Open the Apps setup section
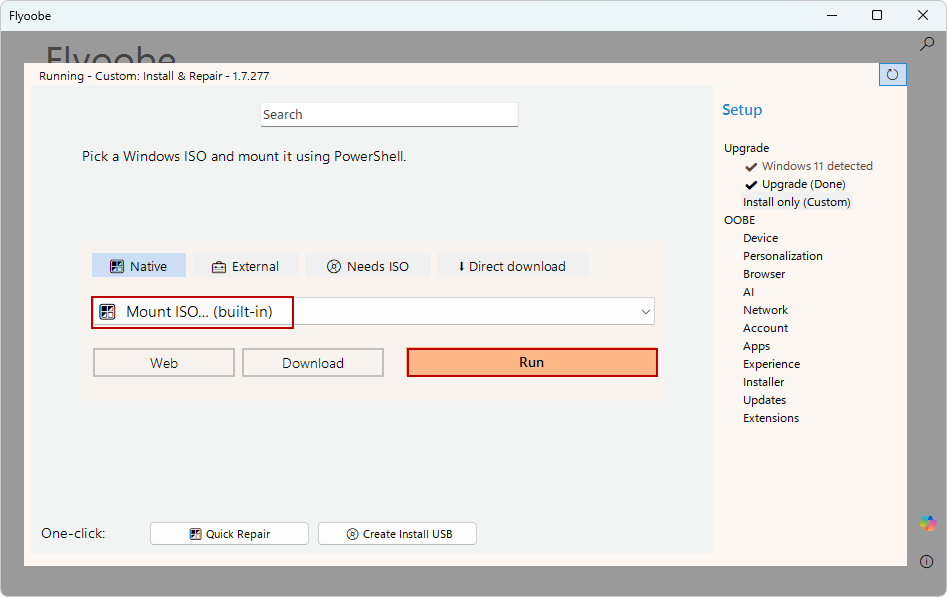 point(756,346)
